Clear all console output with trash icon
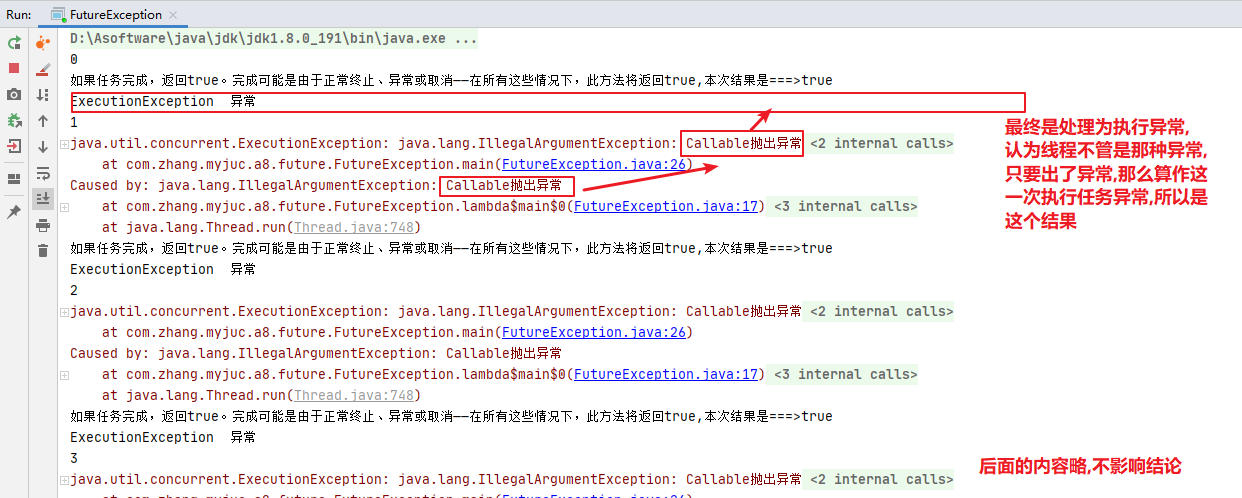This screenshot has width=1242, height=498. (42, 250)
